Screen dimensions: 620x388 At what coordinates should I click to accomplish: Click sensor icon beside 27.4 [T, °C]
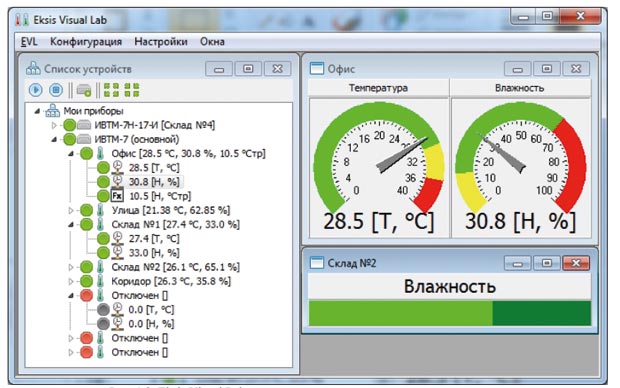[117, 238]
